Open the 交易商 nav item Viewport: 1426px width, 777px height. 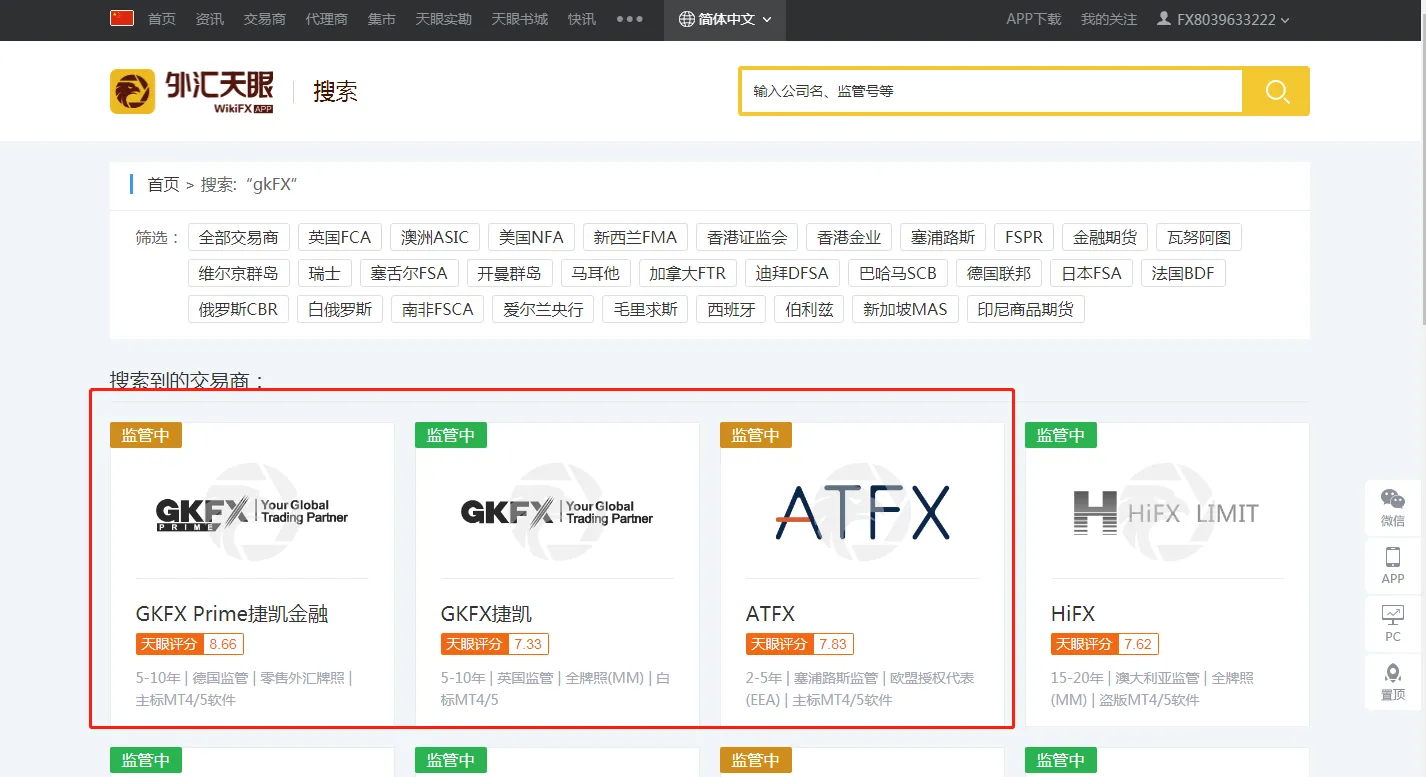(x=265, y=19)
